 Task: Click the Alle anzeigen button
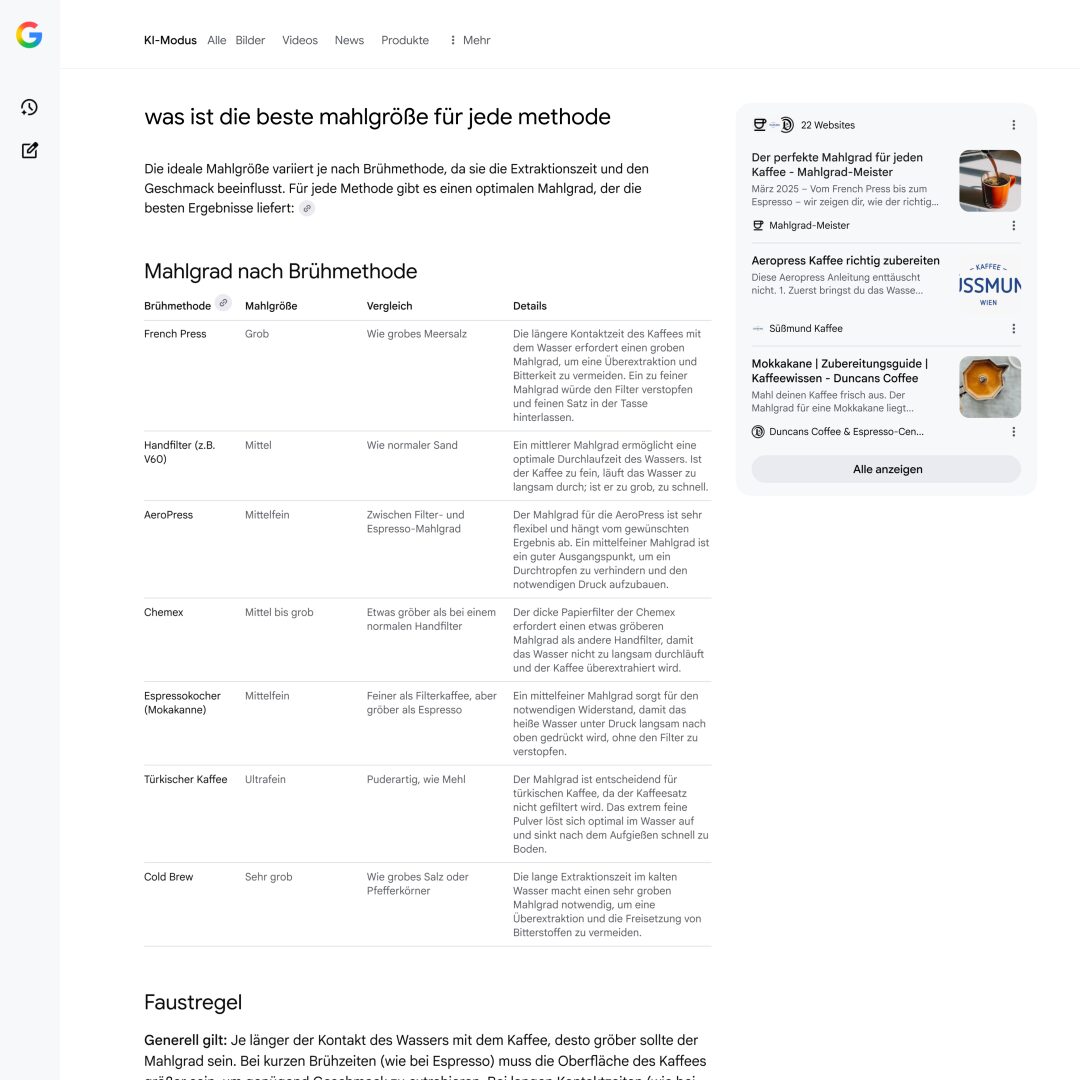(x=887, y=469)
